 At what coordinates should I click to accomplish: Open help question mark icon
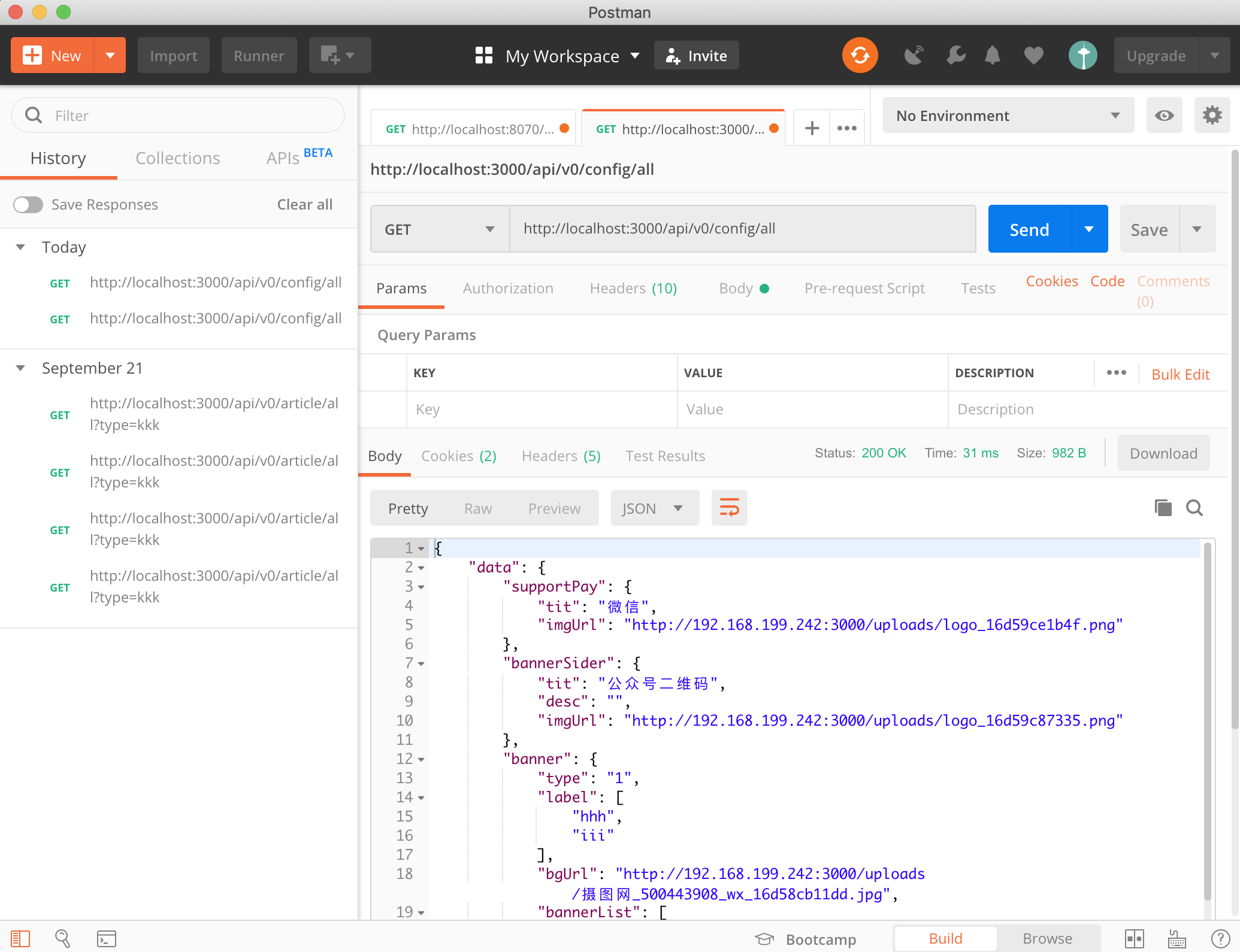(x=1220, y=938)
